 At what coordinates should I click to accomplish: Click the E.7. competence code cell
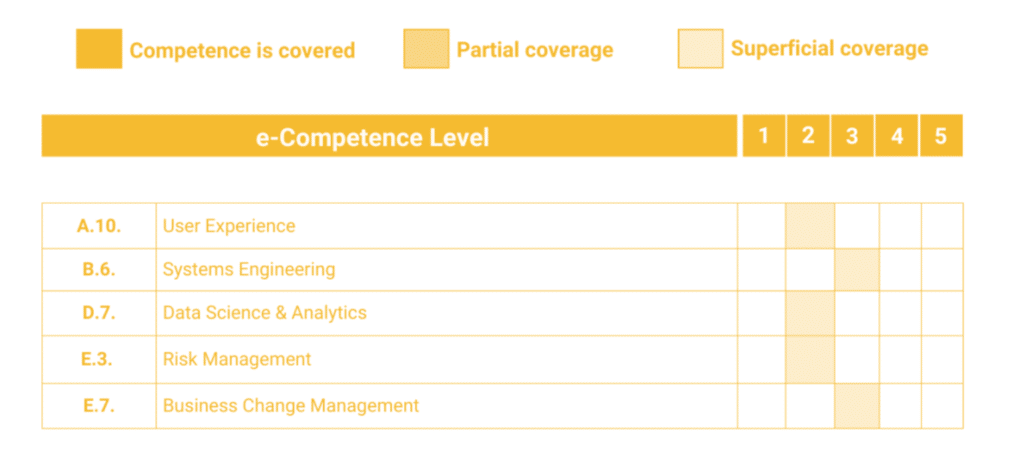[x=99, y=406]
